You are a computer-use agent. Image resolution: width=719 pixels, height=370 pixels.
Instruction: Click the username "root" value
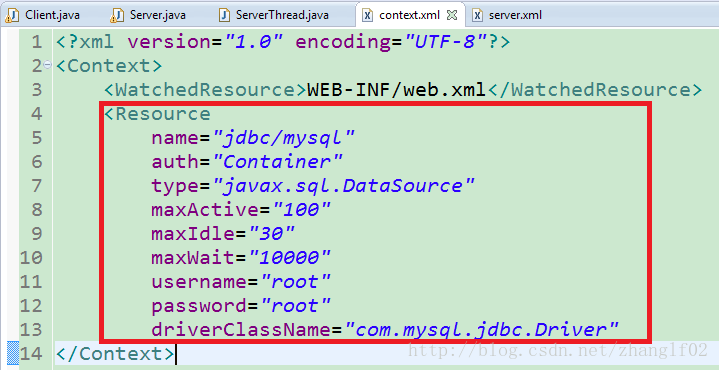(x=295, y=282)
